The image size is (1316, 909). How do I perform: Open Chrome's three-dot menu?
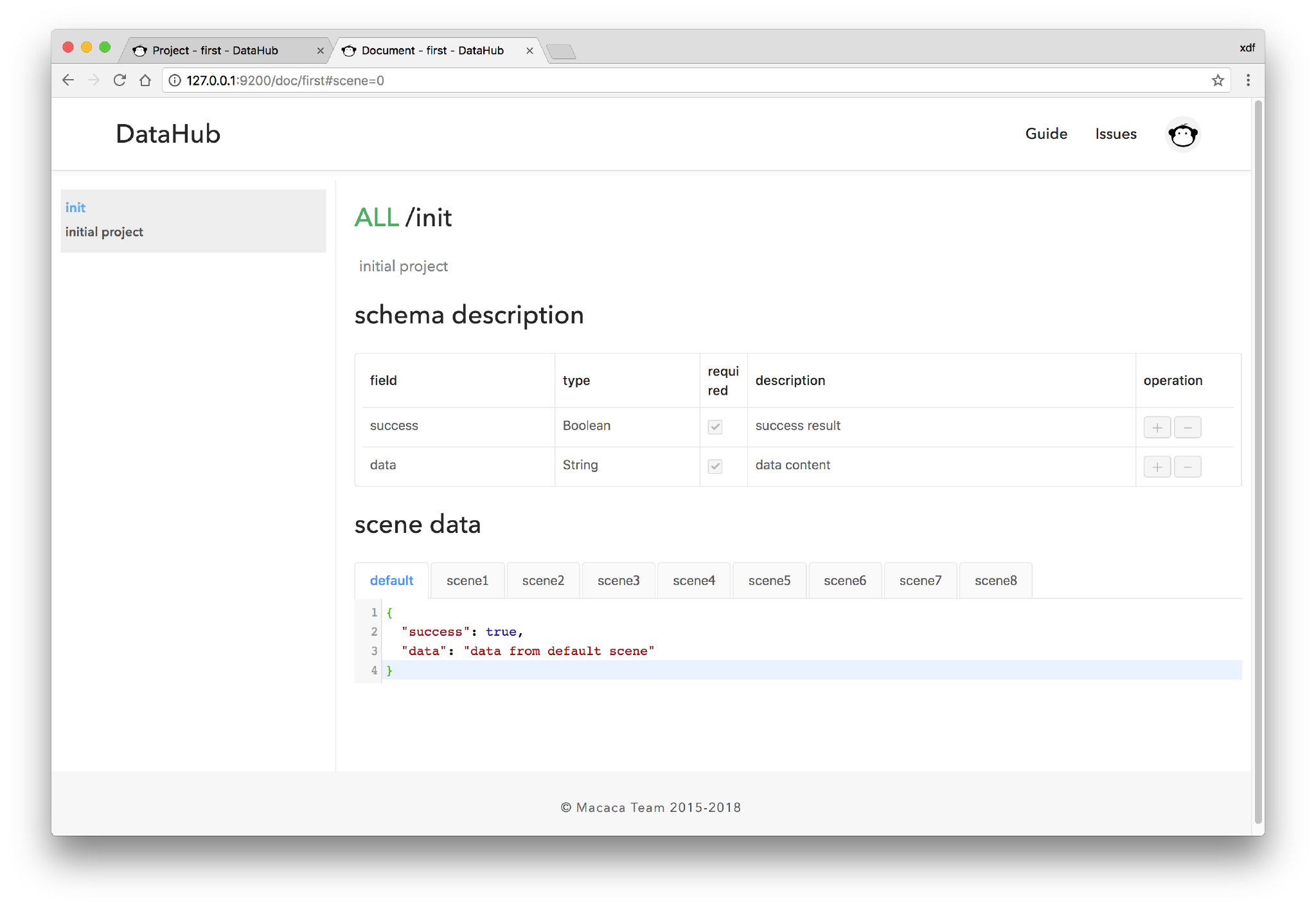pyautogui.click(x=1248, y=80)
